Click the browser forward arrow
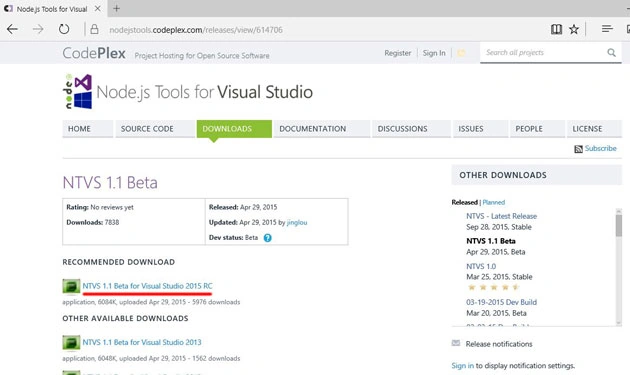Screen dimensions: 630x375 point(38,29)
